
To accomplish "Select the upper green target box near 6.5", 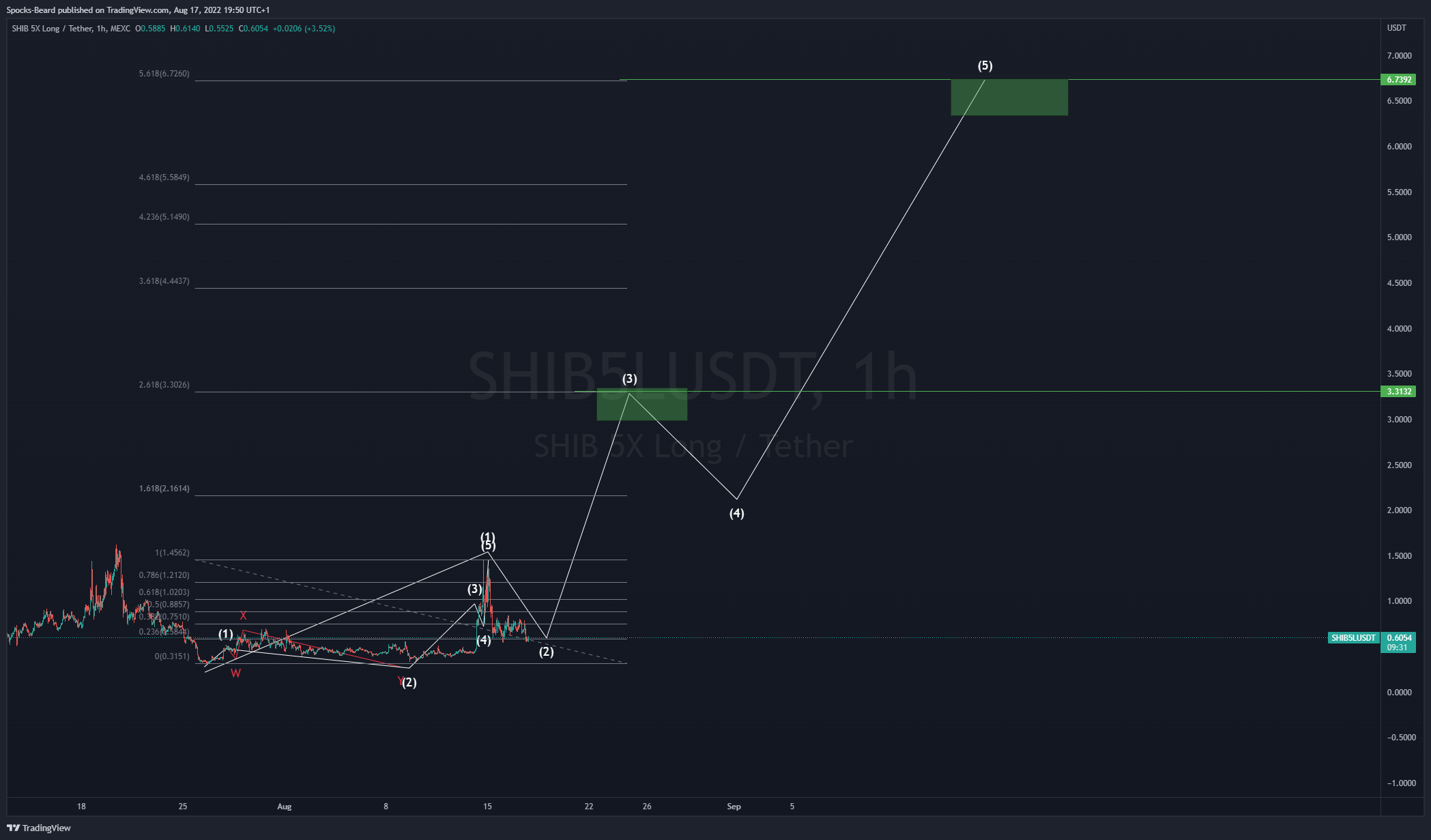I will pyautogui.click(x=1009, y=98).
